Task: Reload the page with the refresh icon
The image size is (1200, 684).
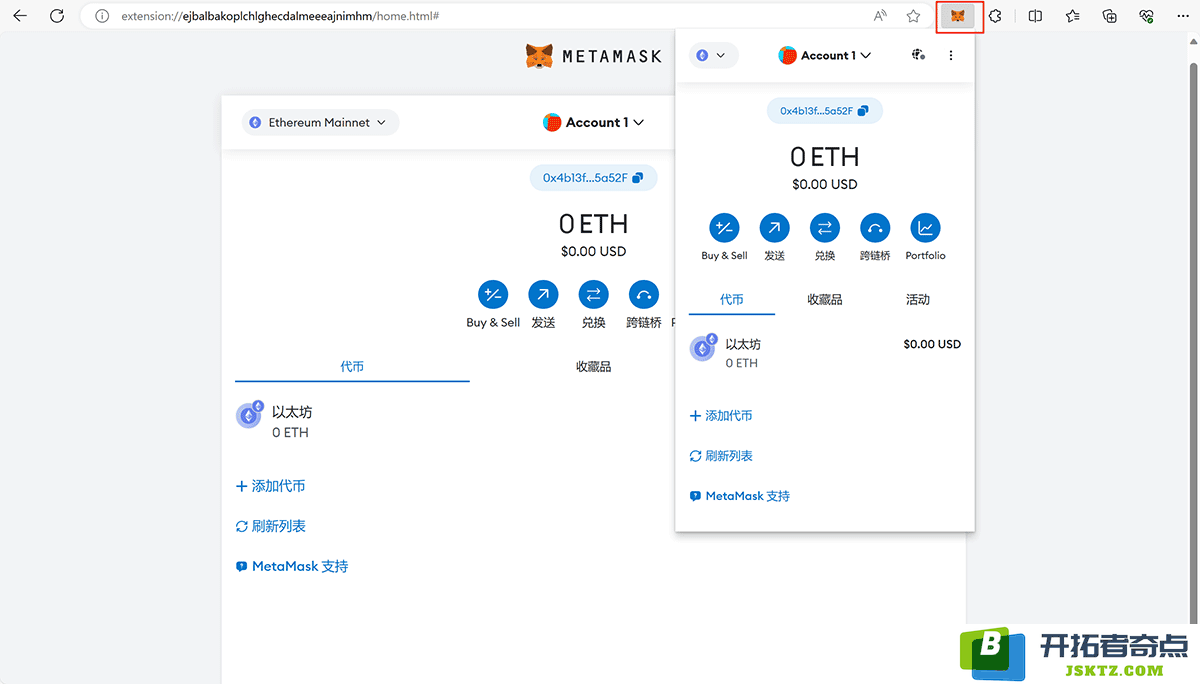Action: 57,16
